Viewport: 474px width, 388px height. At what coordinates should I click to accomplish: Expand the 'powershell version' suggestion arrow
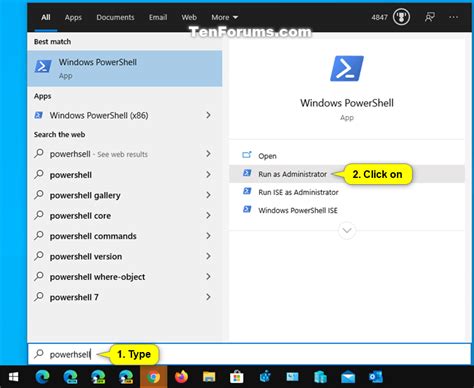(x=208, y=256)
